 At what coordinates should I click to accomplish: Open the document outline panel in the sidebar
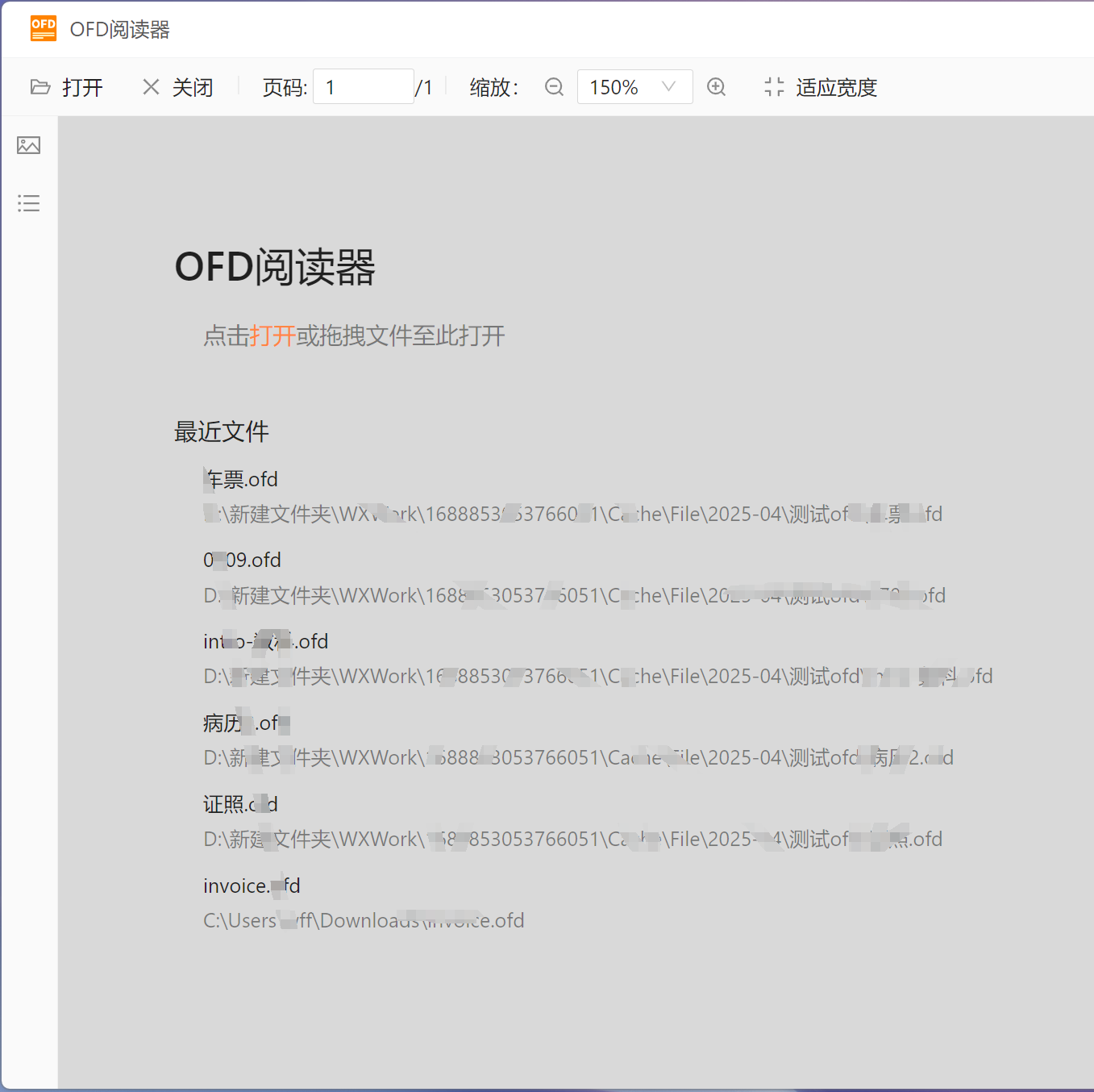(x=28, y=203)
